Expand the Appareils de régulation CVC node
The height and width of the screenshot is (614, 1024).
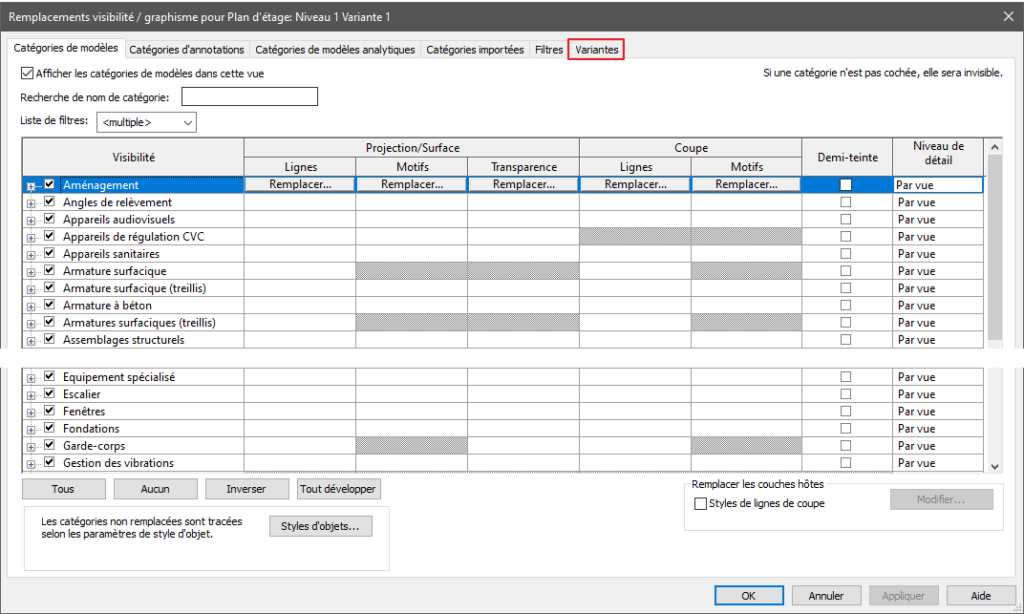coord(31,238)
